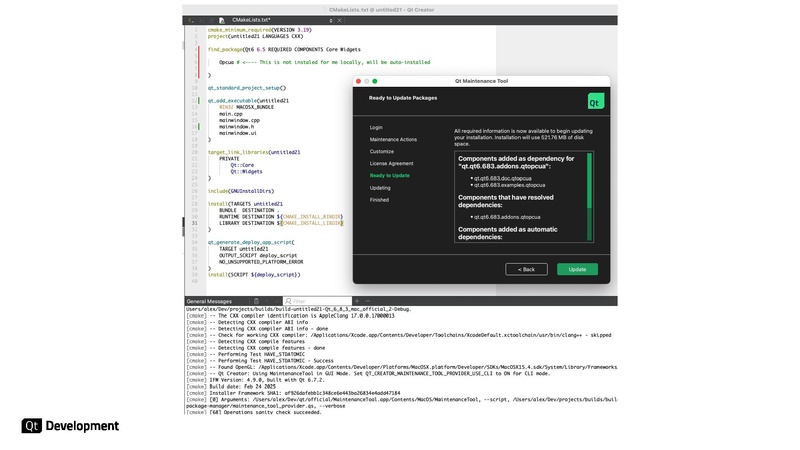Click mainwindow.ui in the CMake source list

(x=238, y=133)
